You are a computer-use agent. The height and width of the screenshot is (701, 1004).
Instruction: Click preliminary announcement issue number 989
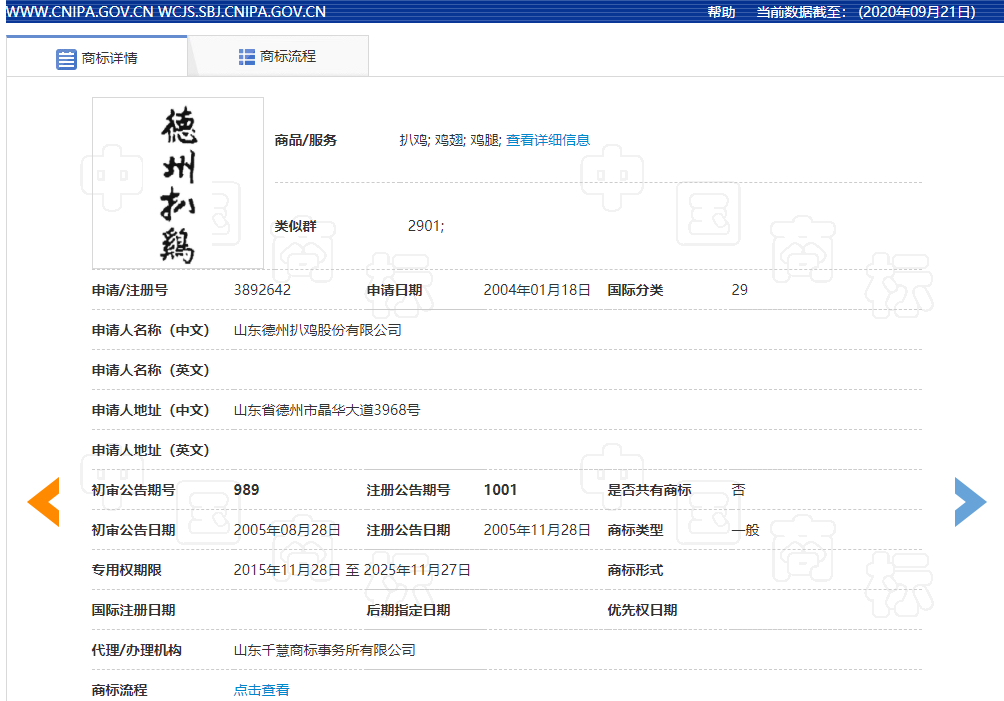pos(246,490)
